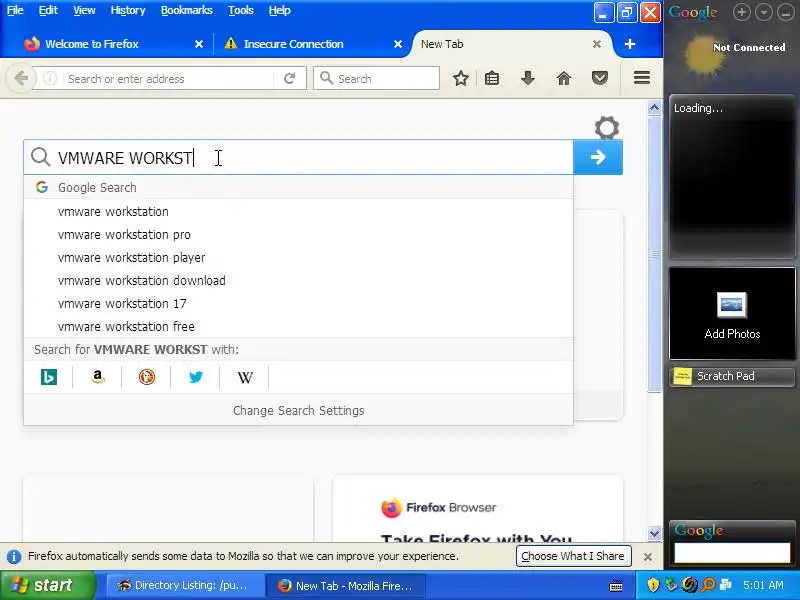
Task: Open a new tab with plus button
Action: click(630, 44)
